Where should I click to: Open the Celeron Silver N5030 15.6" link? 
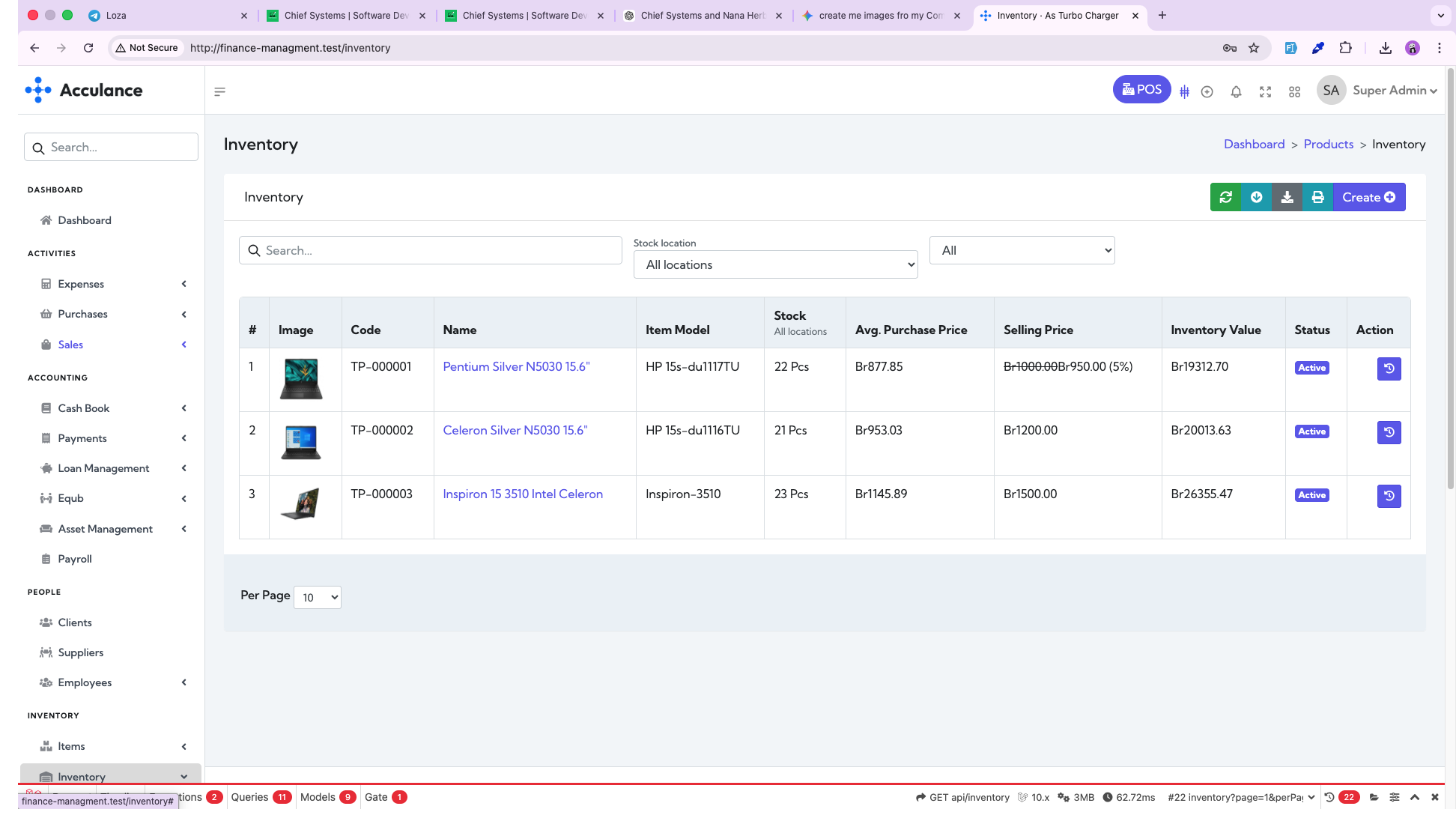[515, 430]
